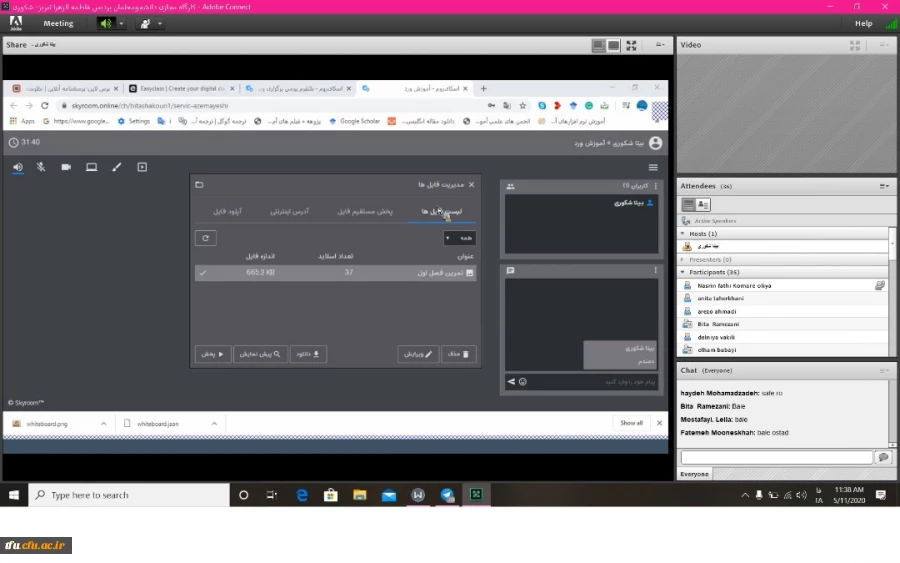Viewport: 900px width, 563px height.
Task: Click the Skyroom hamburger menu icon
Action: pos(653,167)
